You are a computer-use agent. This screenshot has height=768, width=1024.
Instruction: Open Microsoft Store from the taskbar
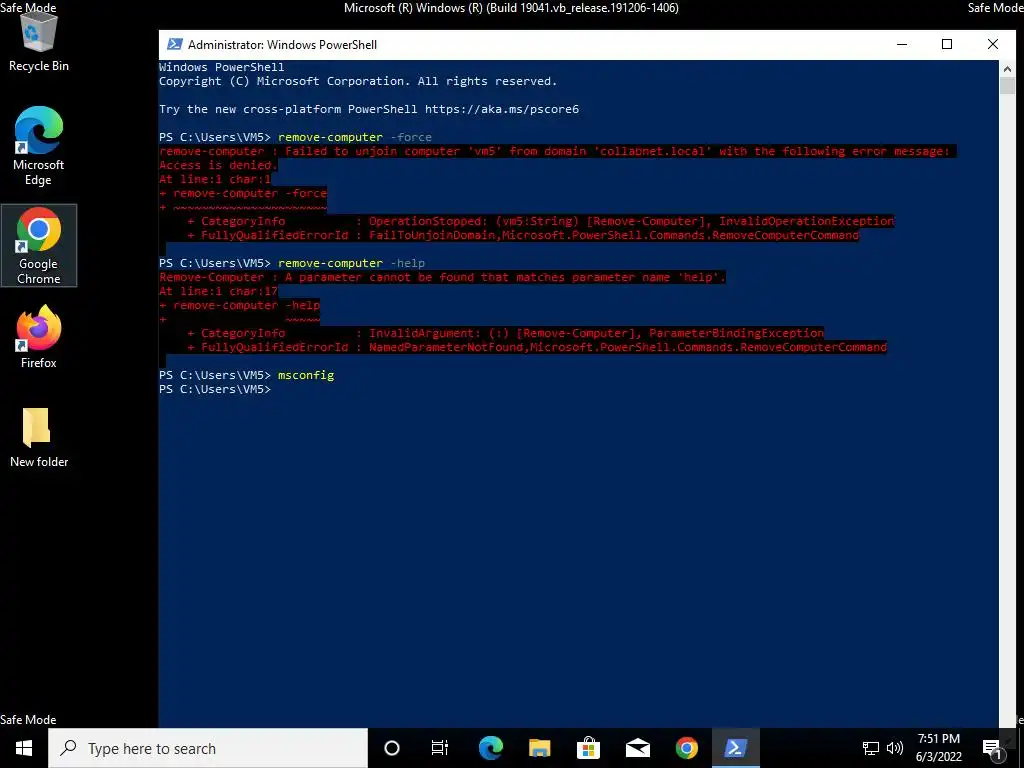(x=588, y=748)
